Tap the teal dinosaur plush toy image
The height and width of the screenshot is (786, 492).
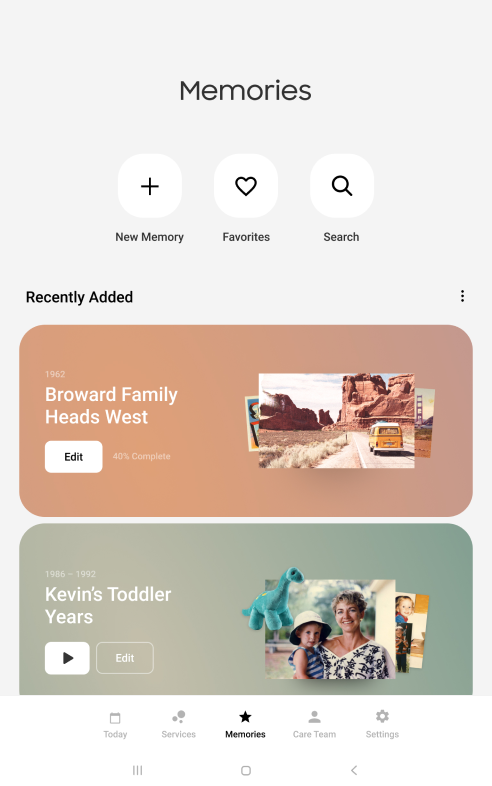click(273, 599)
